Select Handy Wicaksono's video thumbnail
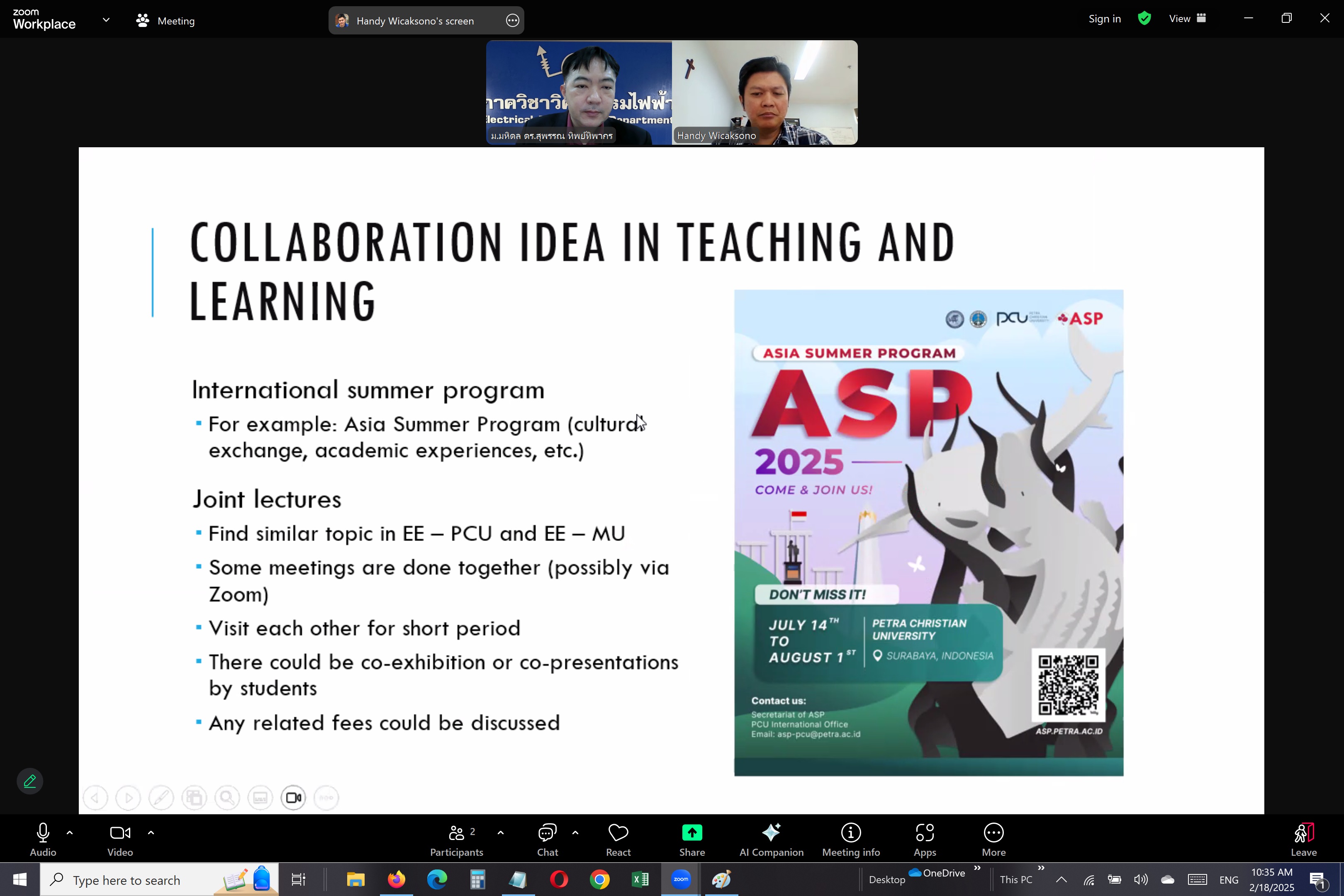 tap(764, 93)
